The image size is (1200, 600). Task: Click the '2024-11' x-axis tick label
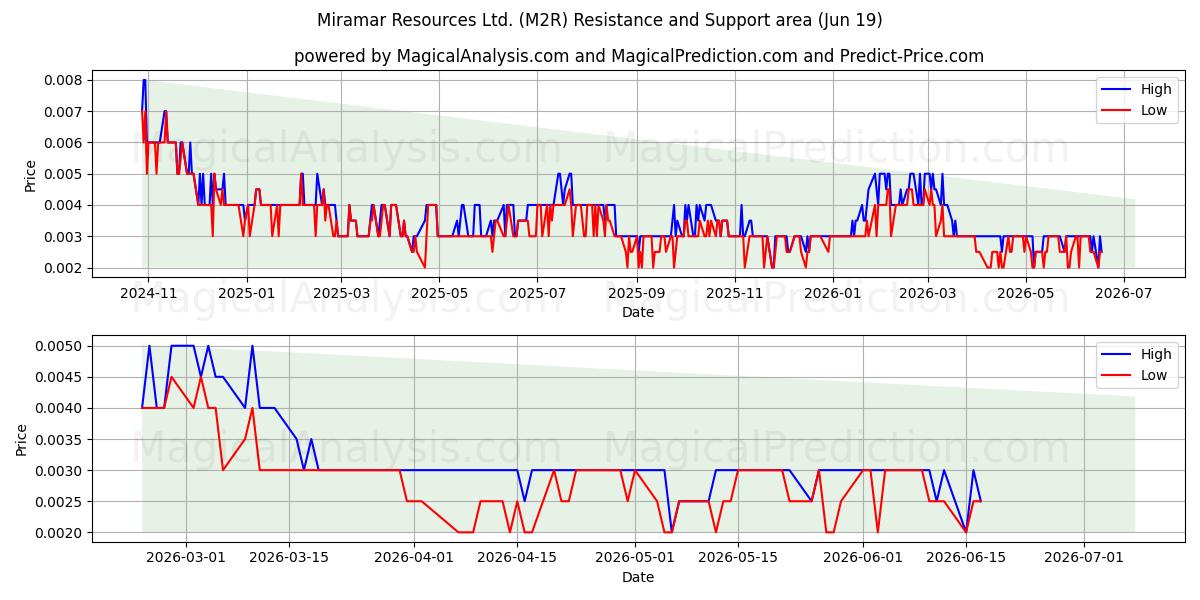coord(148,293)
